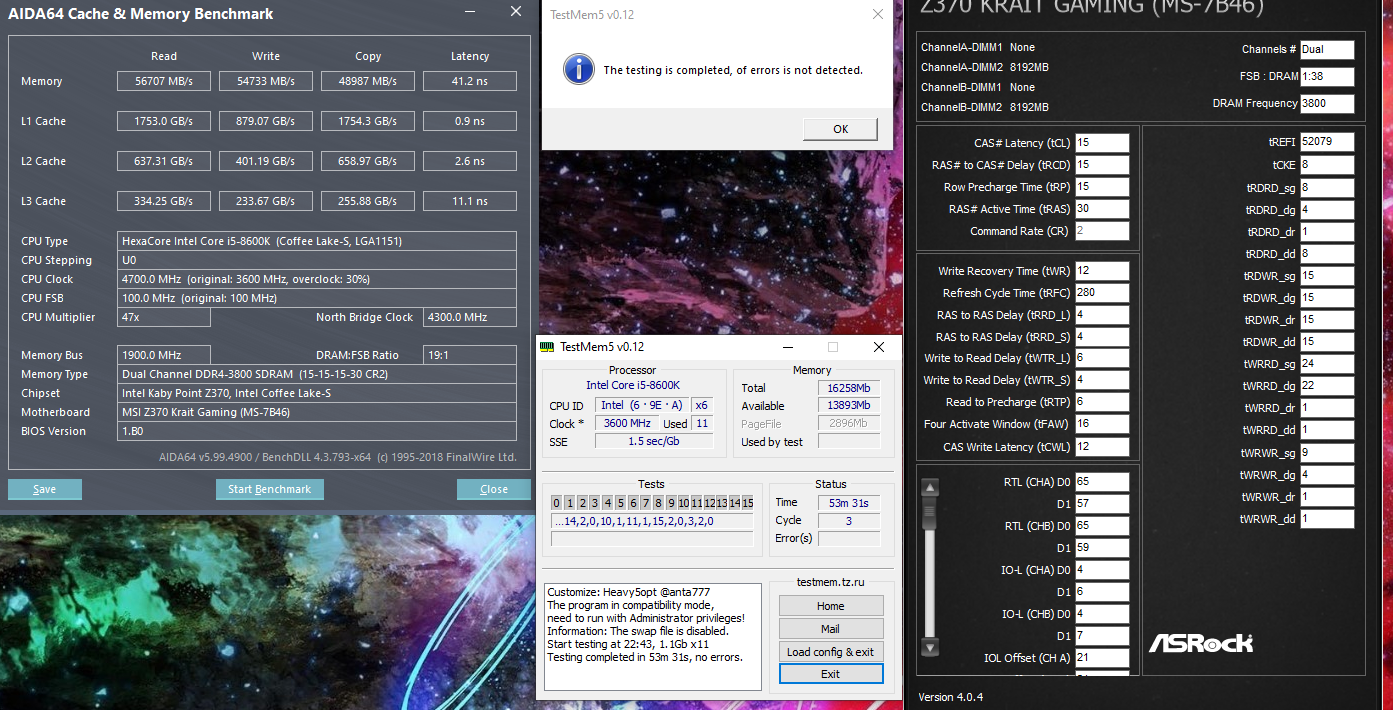
Task: Click the tCKE value field
Action: (1327, 164)
